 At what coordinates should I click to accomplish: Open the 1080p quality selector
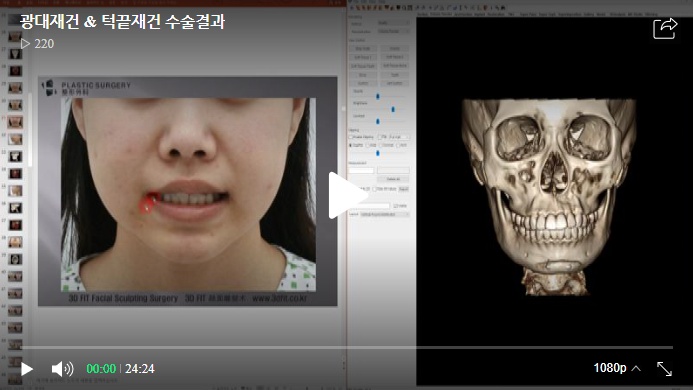click(617, 368)
